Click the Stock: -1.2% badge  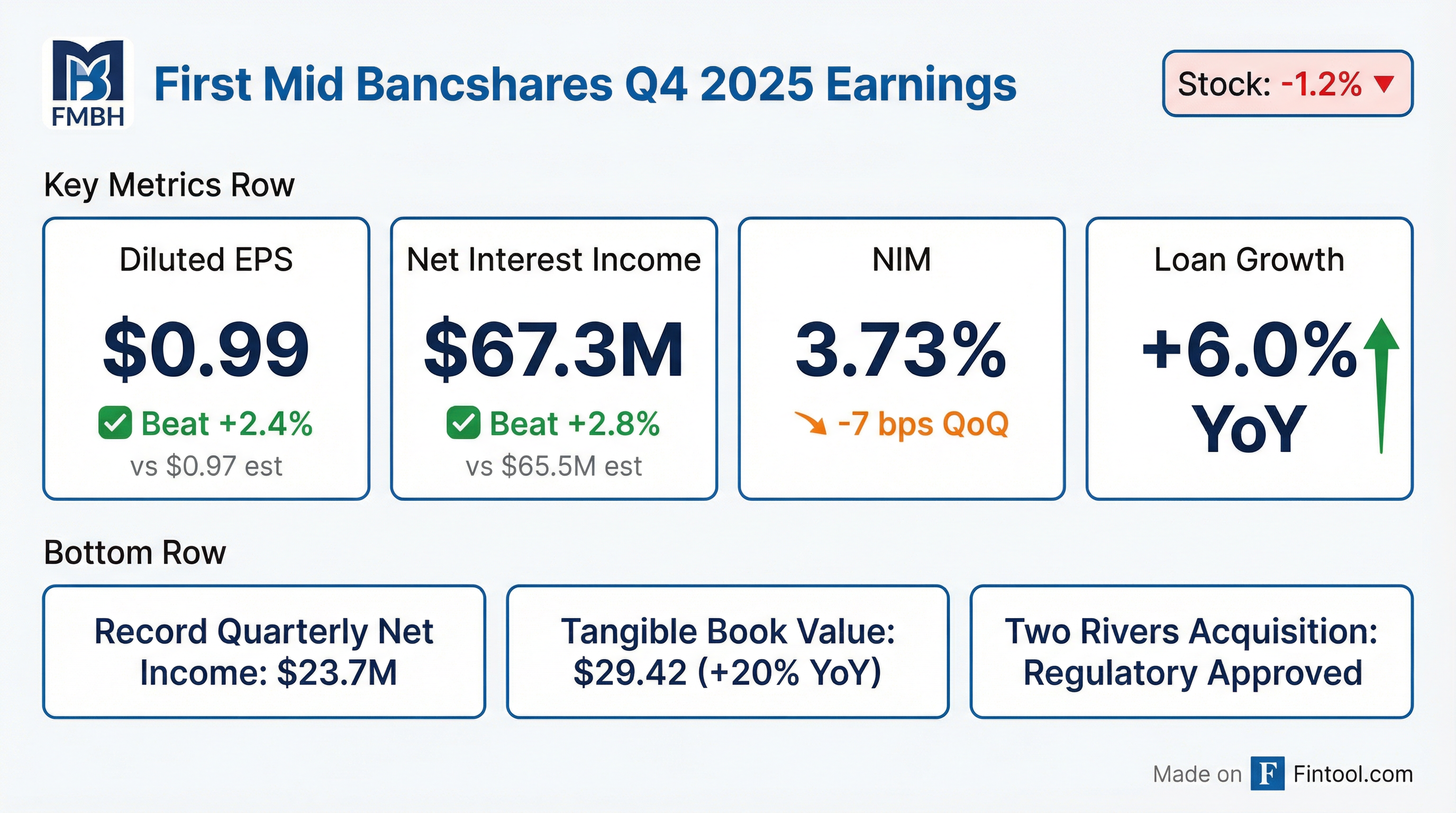[x=1287, y=84]
